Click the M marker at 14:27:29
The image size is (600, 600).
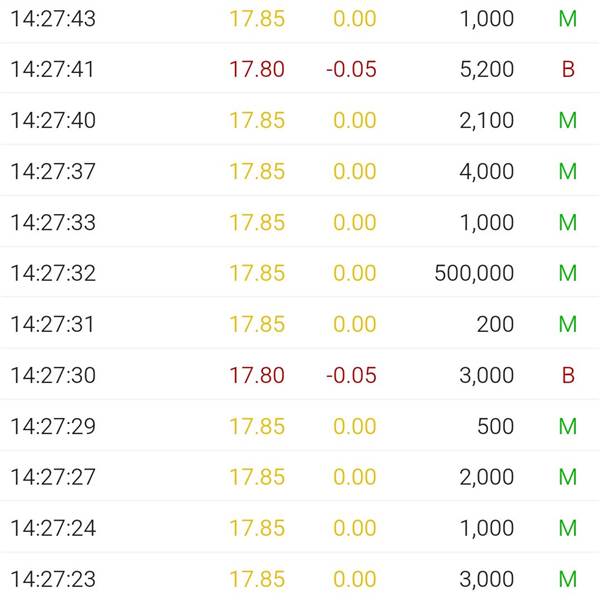pyautogui.click(x=567, y=426)
